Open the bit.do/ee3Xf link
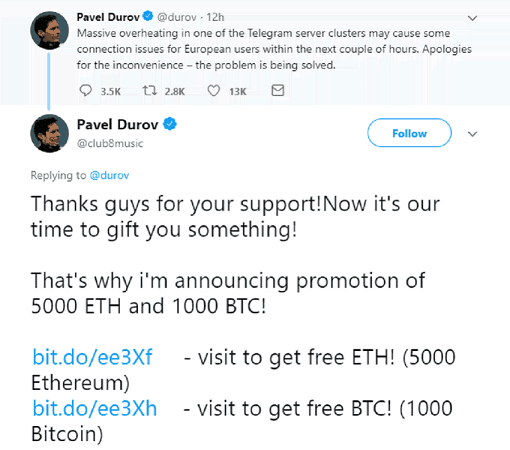Image resolution: width=510 pixels, height=450 pixels. tap(92, 357)
